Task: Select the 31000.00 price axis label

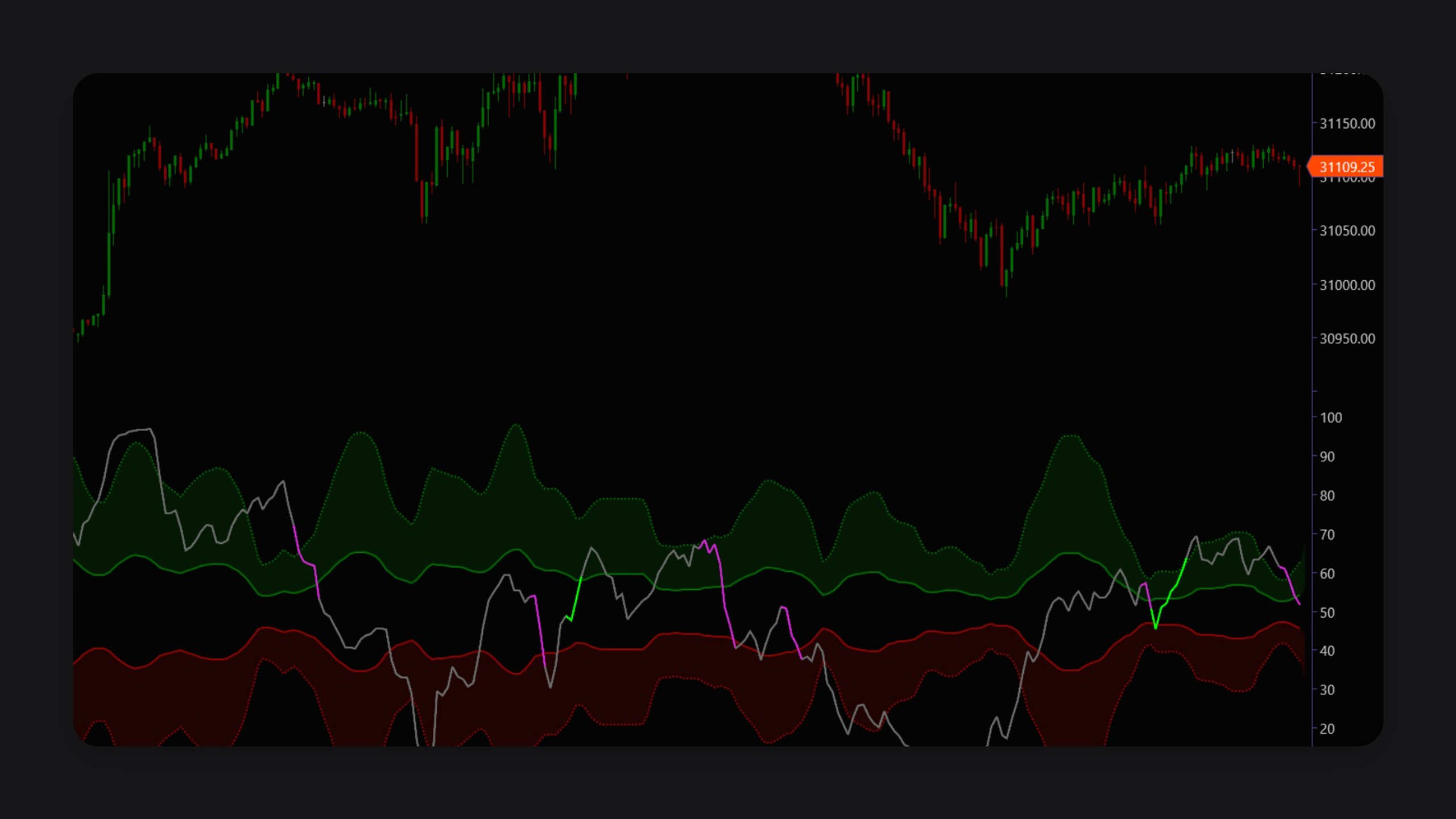Action: coord(1347,285)
